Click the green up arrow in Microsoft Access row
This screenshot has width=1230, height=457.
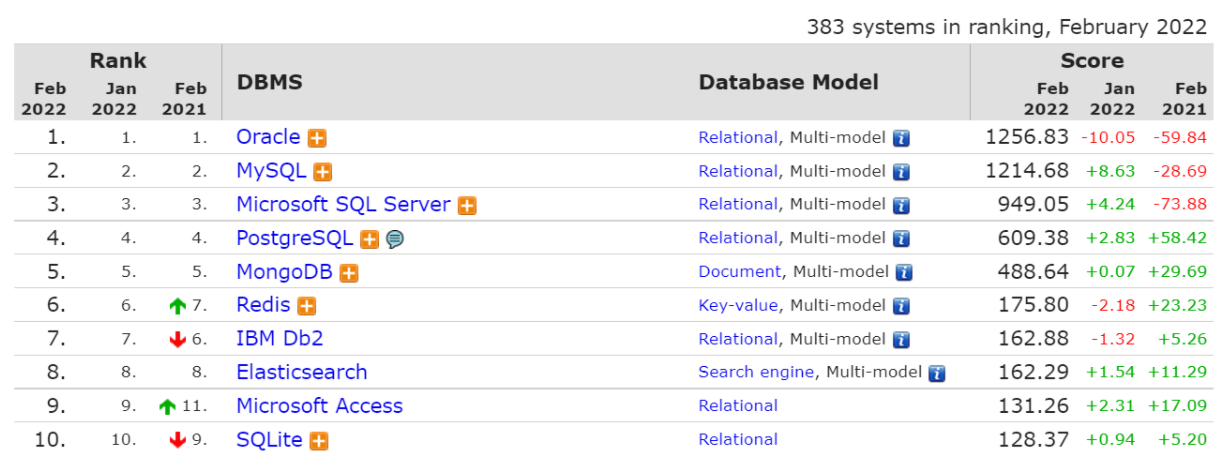168,407
